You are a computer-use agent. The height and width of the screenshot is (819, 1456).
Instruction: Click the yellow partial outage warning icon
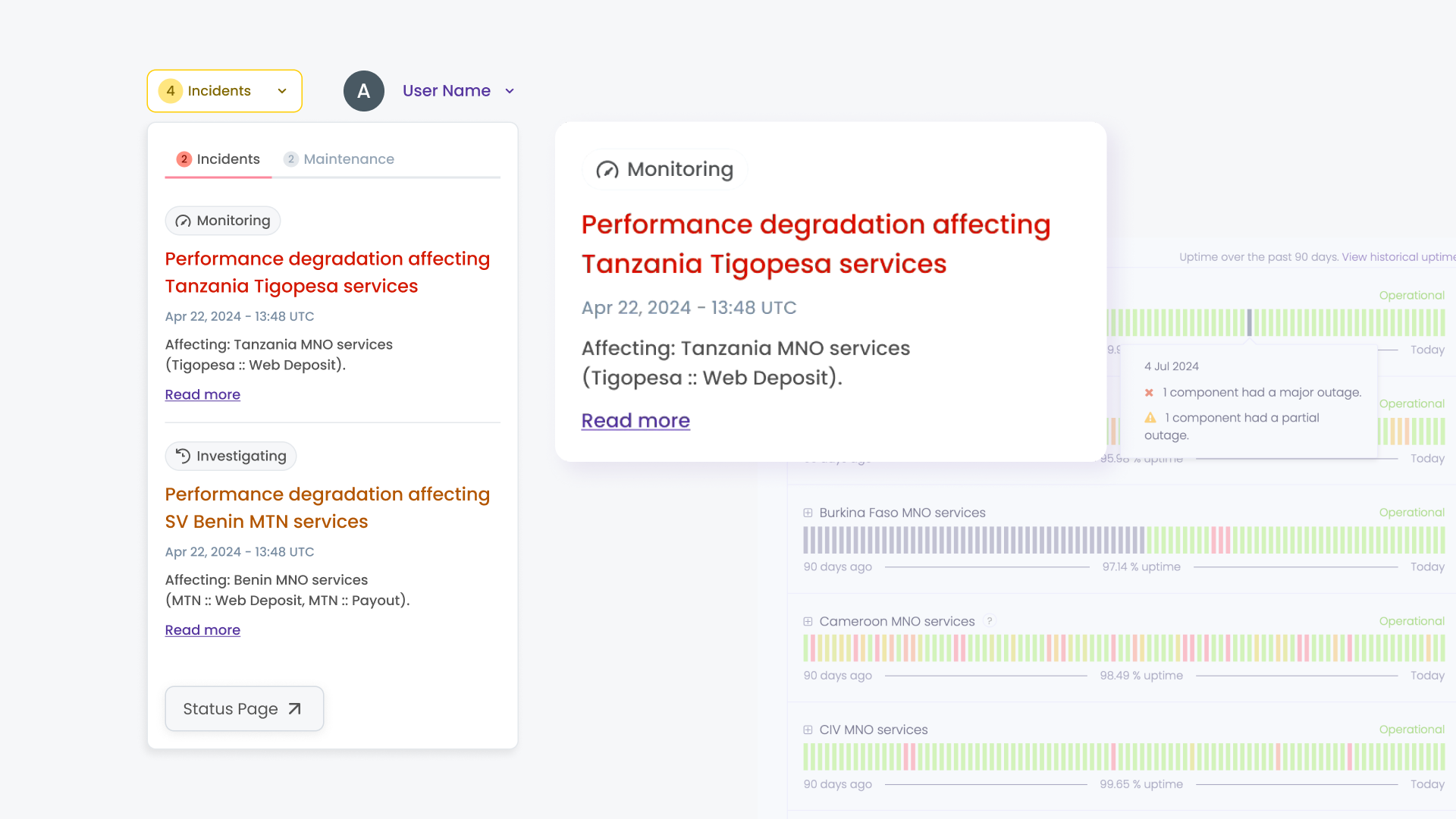pyautogui.click(x=1150, y=418)
